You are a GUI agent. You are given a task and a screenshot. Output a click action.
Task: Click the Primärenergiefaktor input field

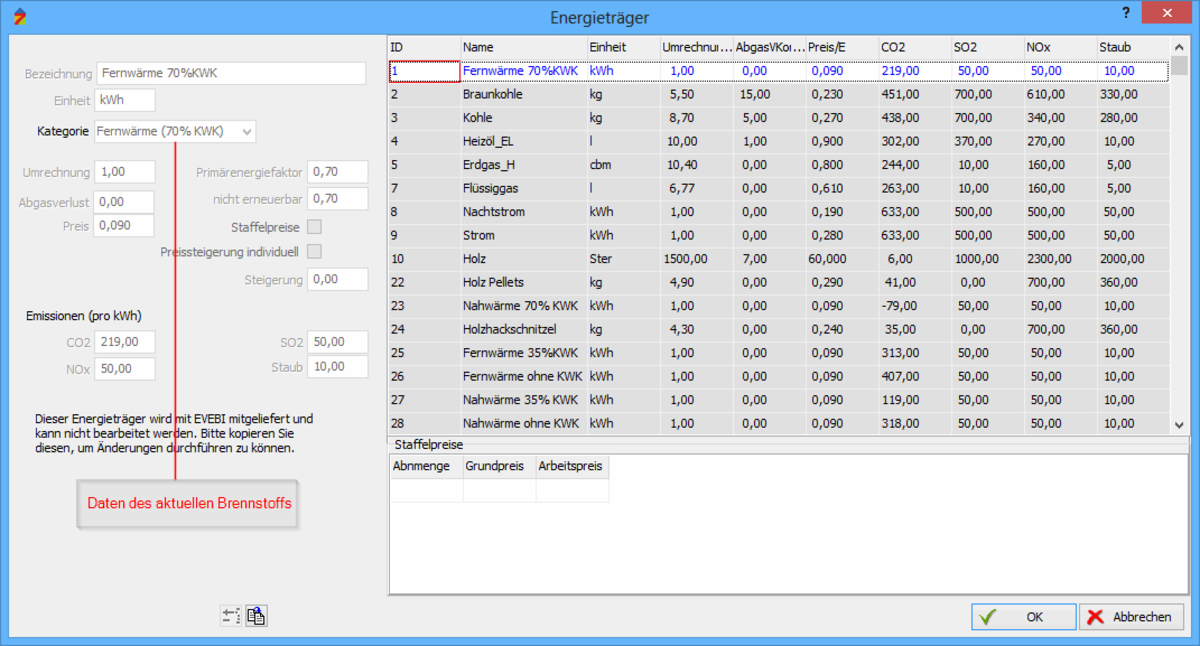(337, 172)
